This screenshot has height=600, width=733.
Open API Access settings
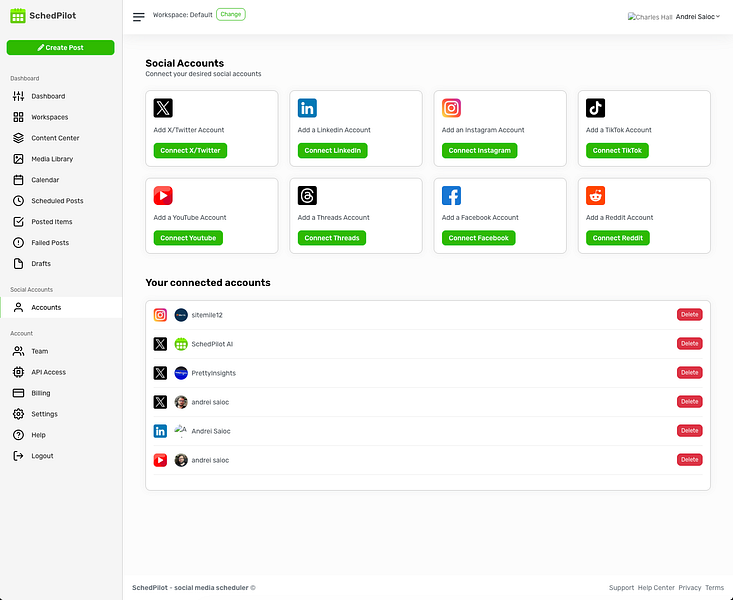[61, 372]
